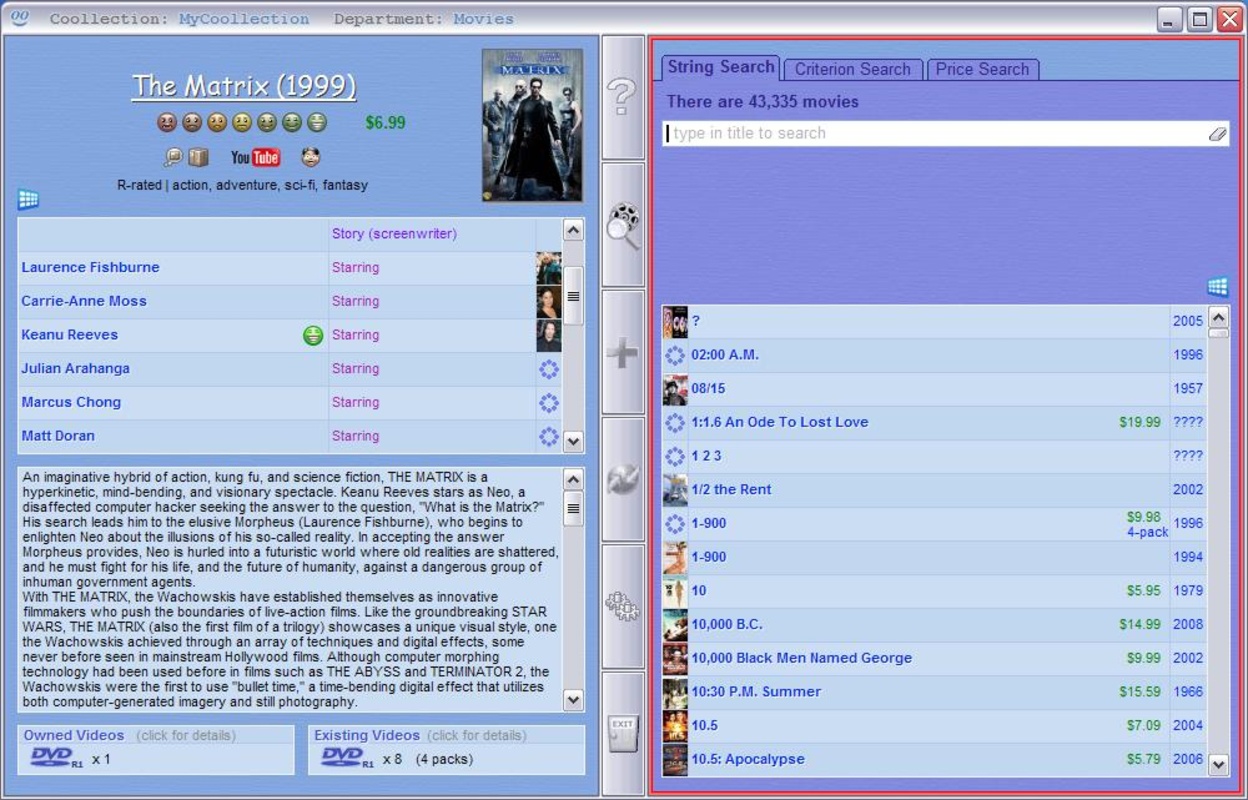The image size is (1248, 800).
Task: Open the YouTube icon for The Matrix
Action: click(x=255, y=157)
